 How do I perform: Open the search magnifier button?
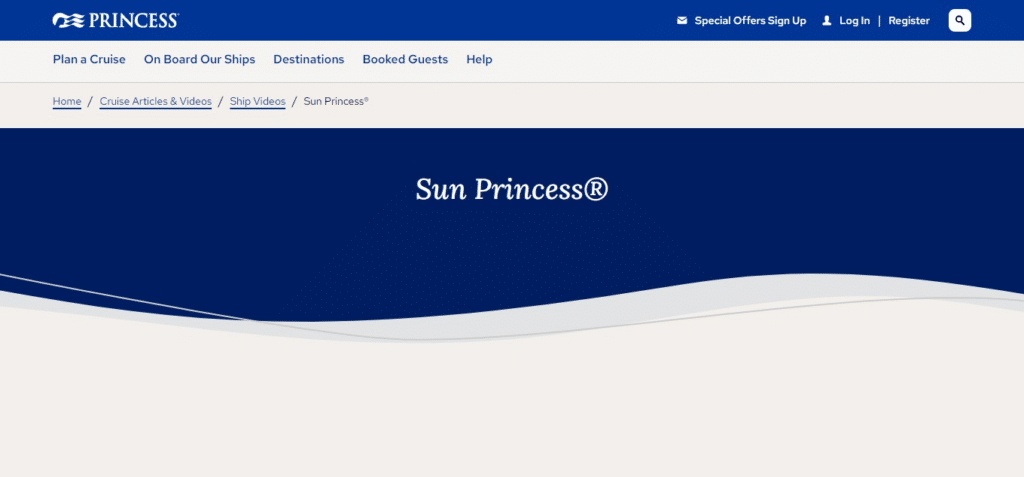[959, 20]
